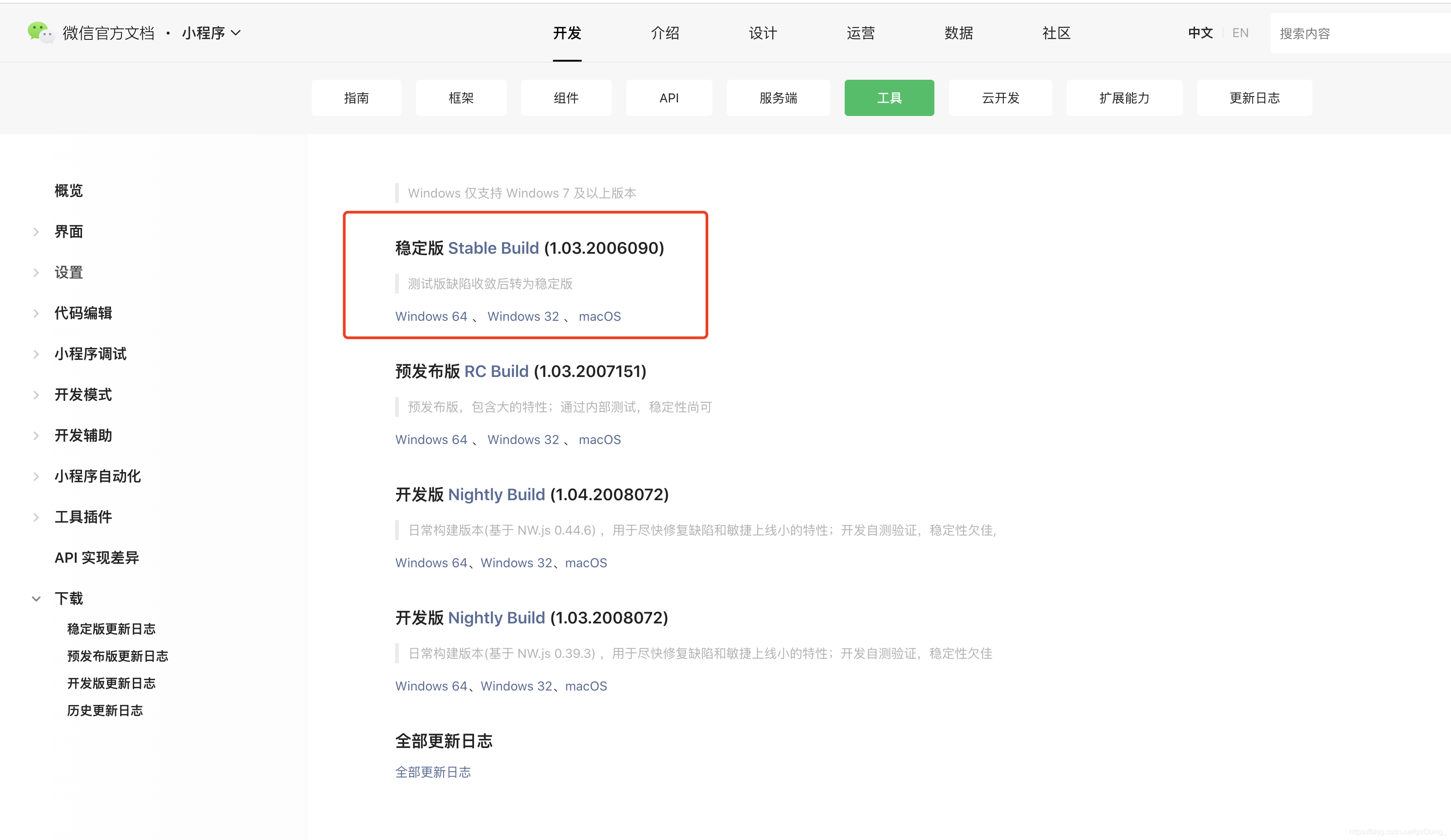Open 小程序自动化 sidebar item
The width and height of the screenshot is (1451, 840).
tap(97, 476)
